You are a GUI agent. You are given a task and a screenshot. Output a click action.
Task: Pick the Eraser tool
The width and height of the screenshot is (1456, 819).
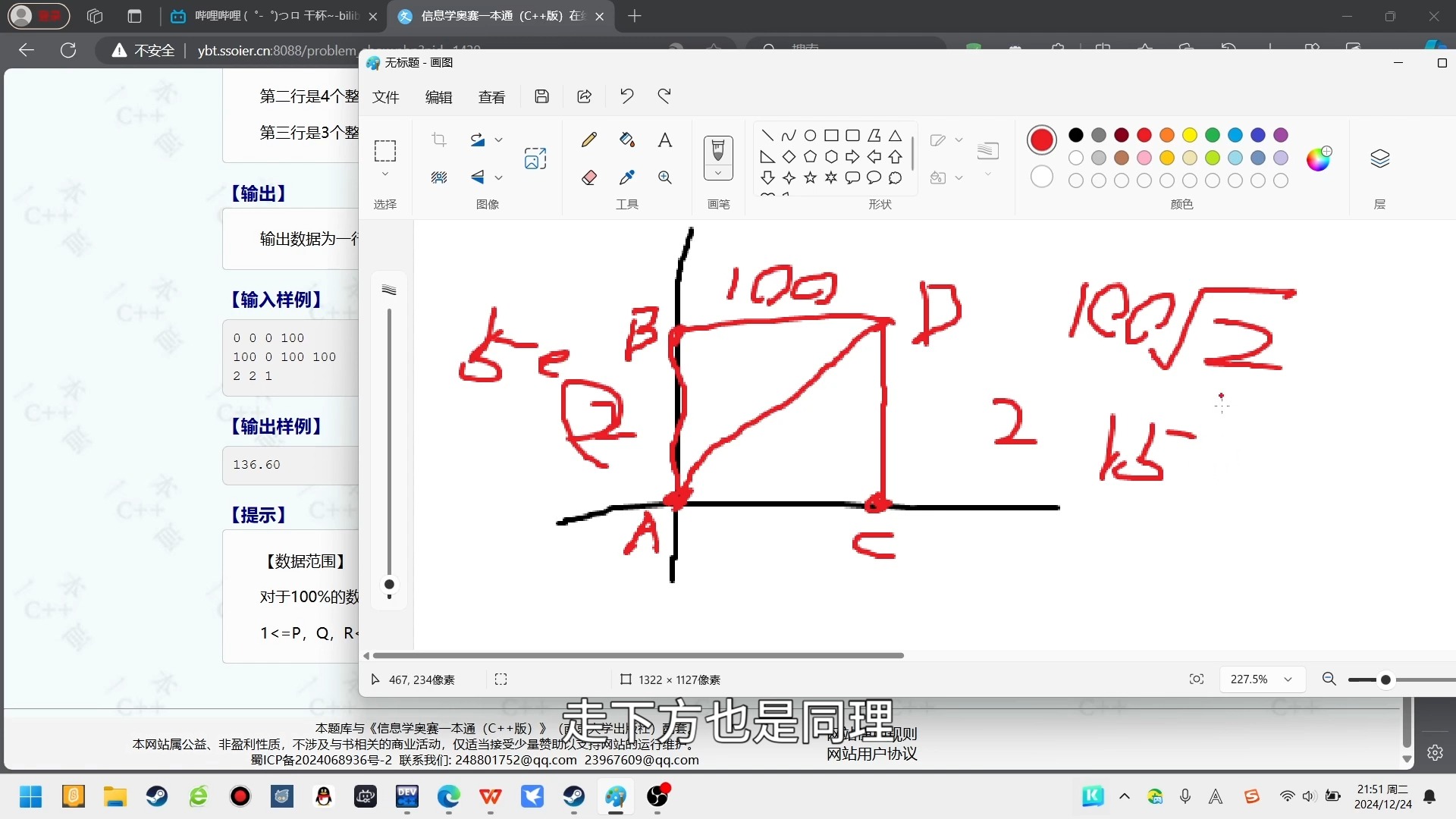click(x=589, y=177)
